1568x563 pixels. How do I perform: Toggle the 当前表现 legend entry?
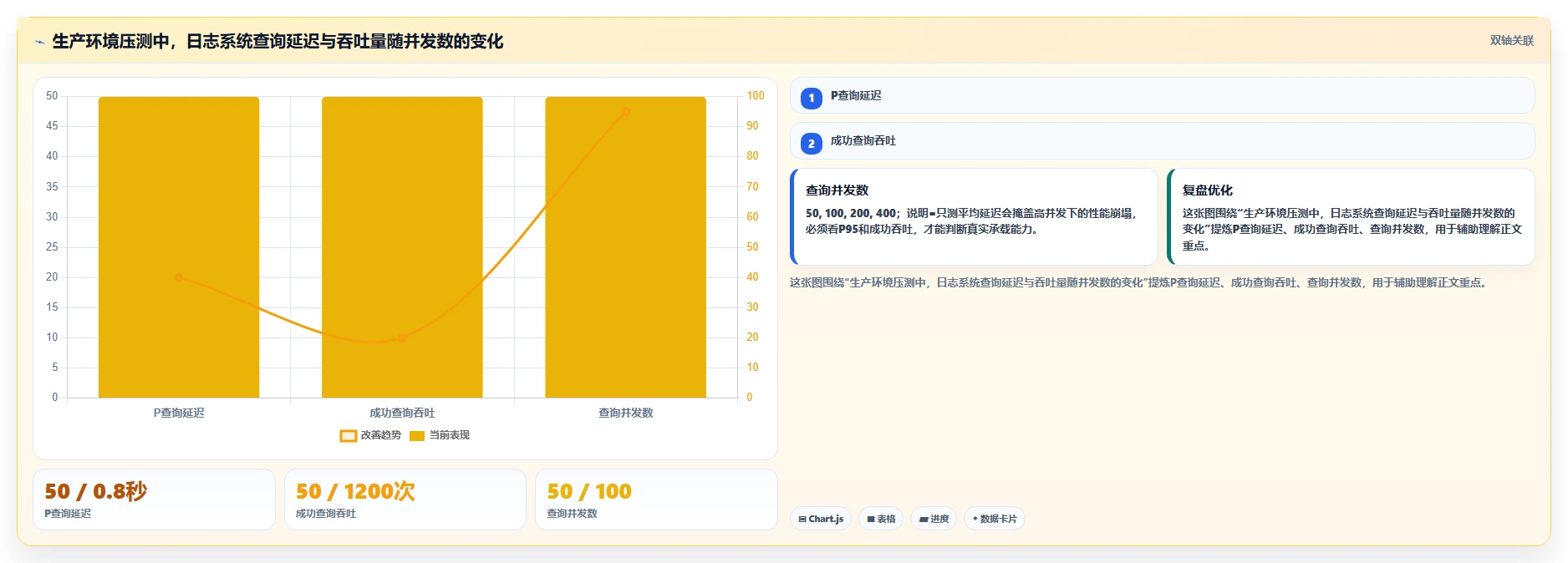point(440,435)
